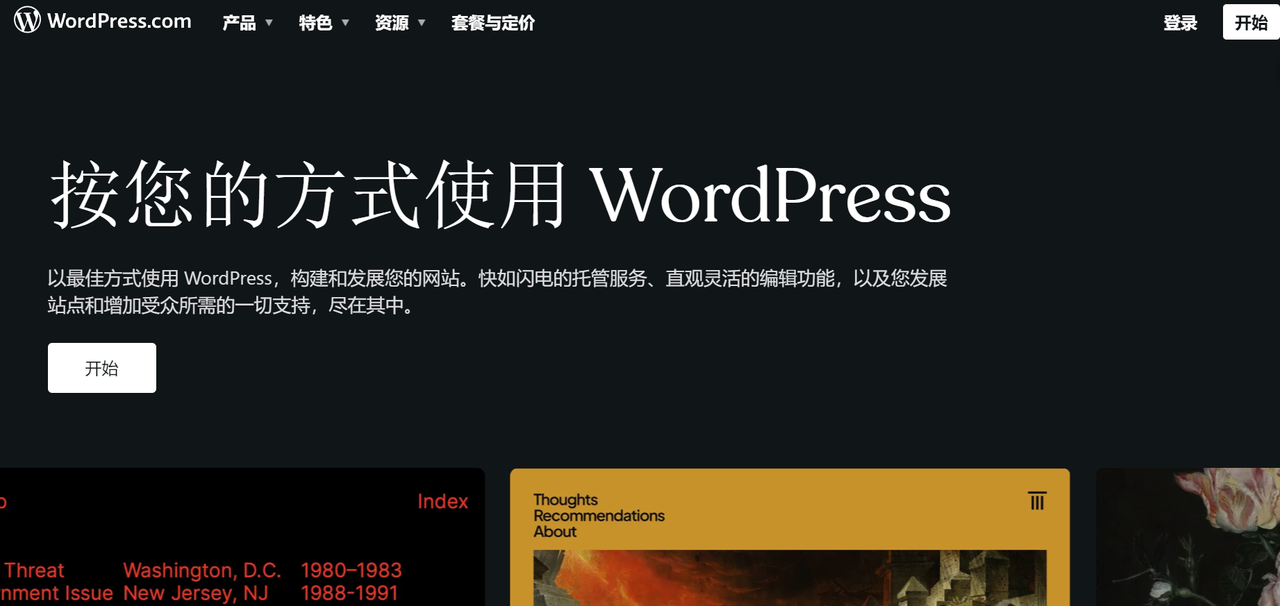Open the floral theme preview thumbnail
This screenshot has height=606, width=1280.
(1188, 537)
